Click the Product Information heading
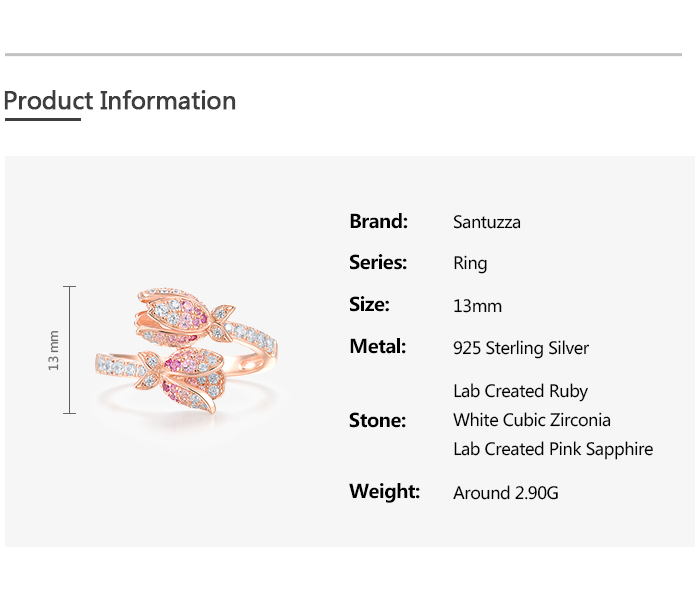This screenshot has height=607, width=700. (x=119, y=101)
